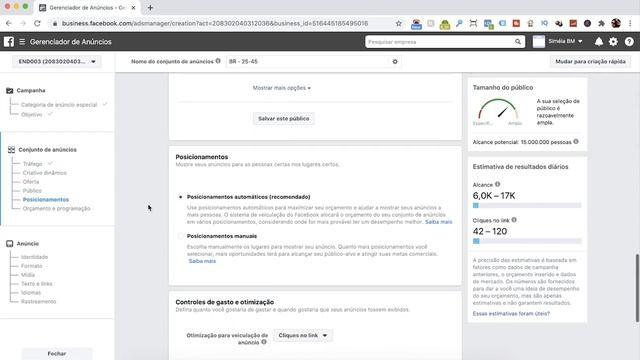Go to the Público step
This screenshot has width=640, height=360.
[x=32, y=191]
